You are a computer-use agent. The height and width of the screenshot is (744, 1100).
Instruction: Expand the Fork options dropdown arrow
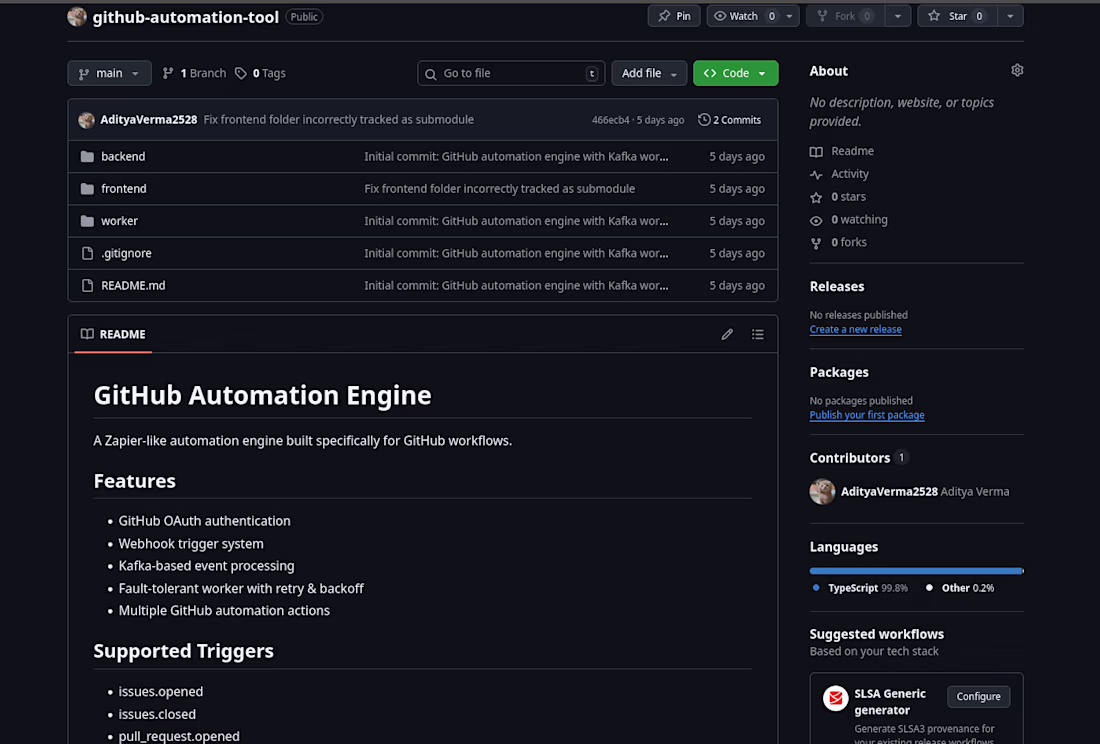click(x=897, y=15)
